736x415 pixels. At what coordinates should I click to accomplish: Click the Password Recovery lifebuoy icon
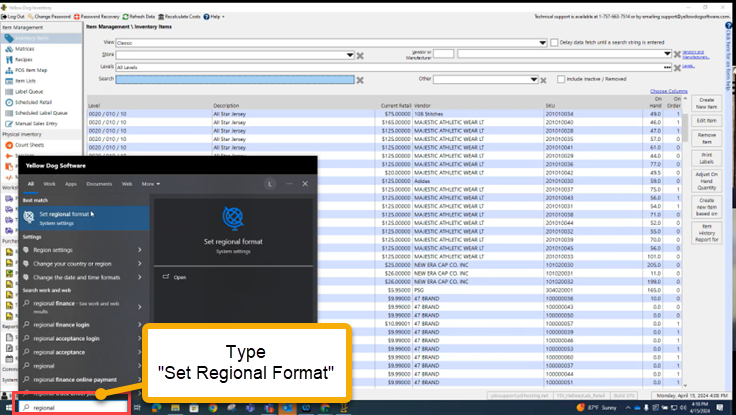coord(77,16)
